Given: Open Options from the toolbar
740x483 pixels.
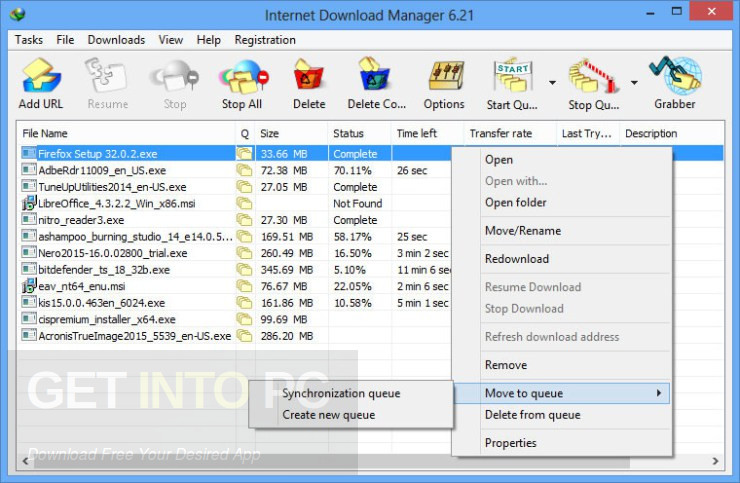Looking at the screenshot, I should (x=444, y=84).
